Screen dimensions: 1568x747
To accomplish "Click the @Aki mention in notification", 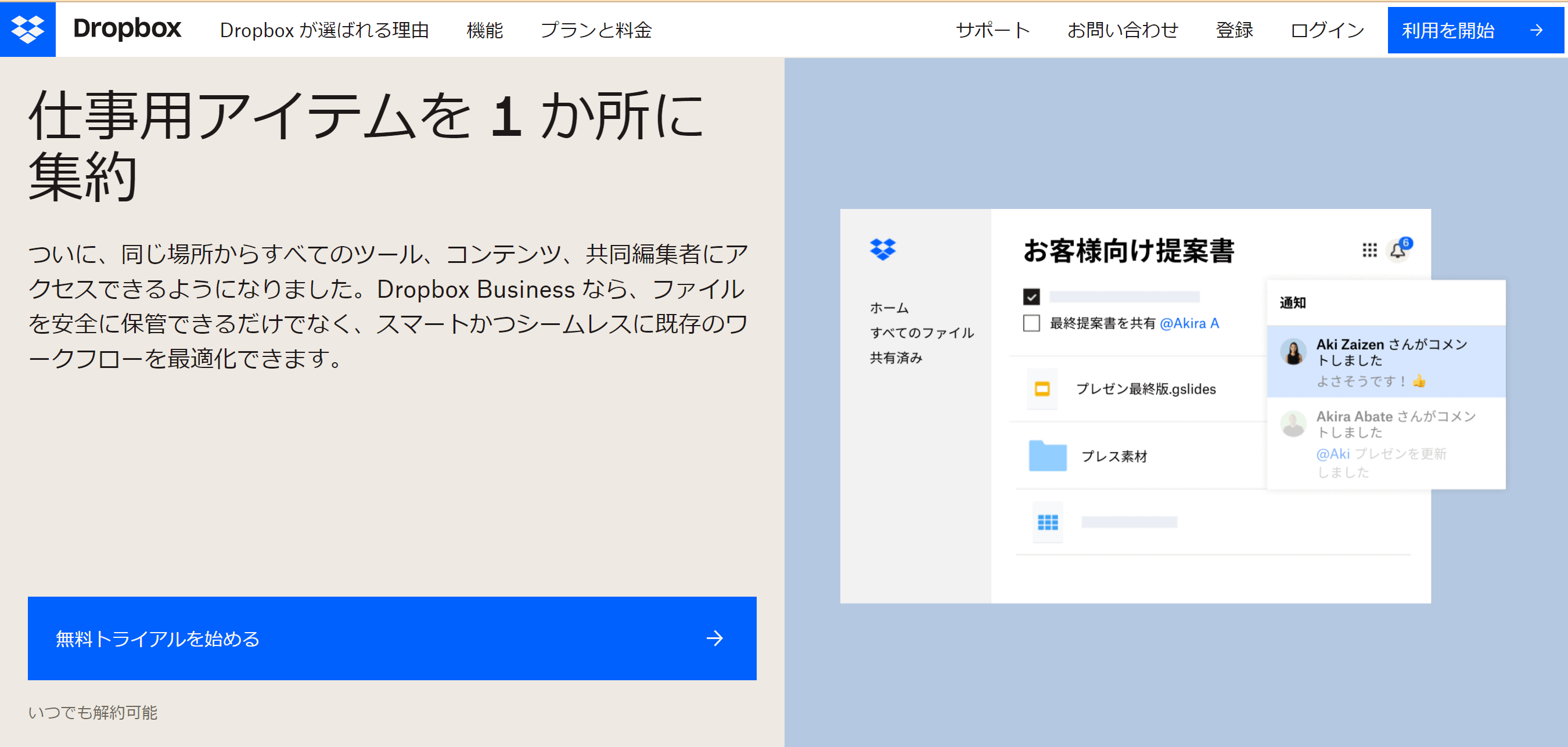I will pos(1332,454).
